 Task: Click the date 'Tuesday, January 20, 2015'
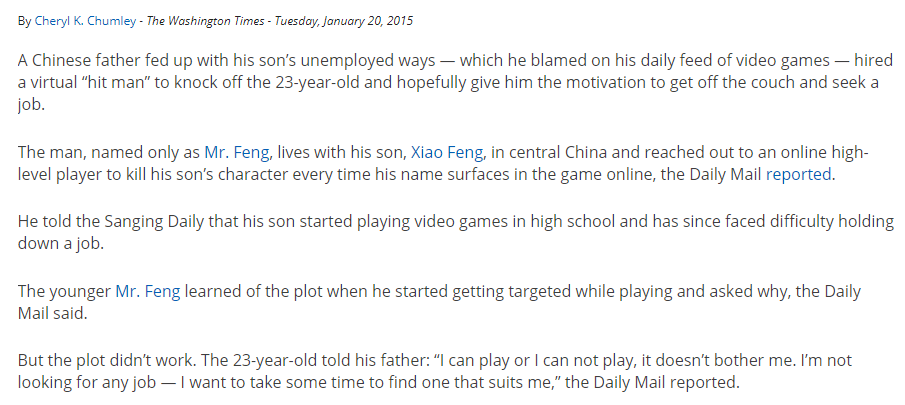click(x=343, y=21)
